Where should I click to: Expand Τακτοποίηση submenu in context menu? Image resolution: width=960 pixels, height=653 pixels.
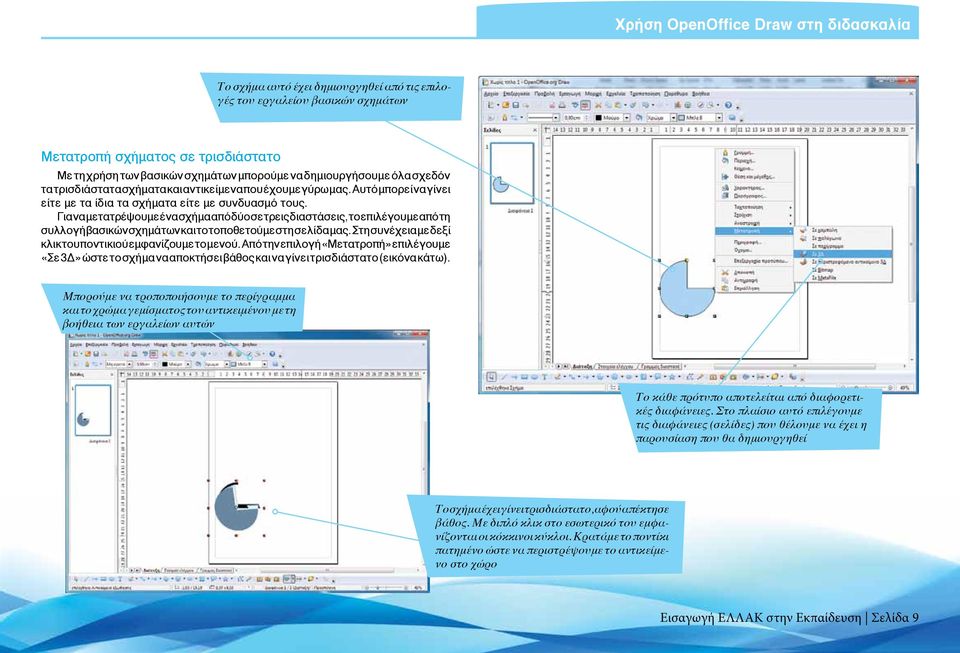point(754,207)
